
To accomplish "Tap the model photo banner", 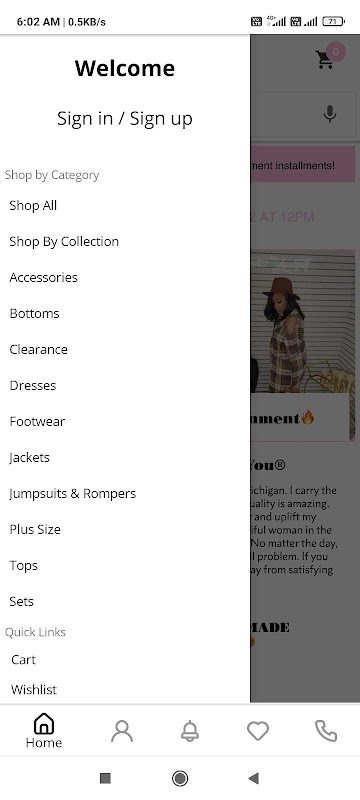I will coord(302,345).
